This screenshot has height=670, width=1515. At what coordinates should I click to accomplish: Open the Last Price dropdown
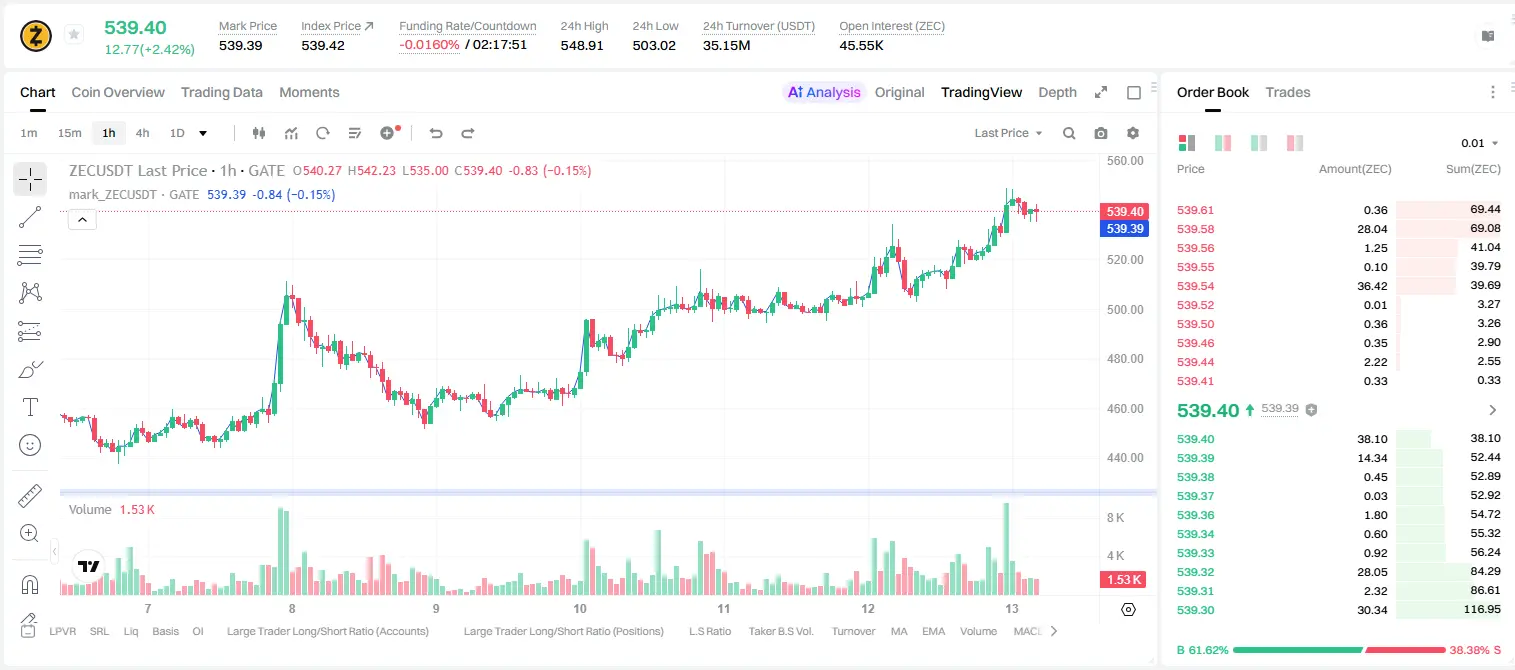pyautogui.click(x=1008, y=133)
